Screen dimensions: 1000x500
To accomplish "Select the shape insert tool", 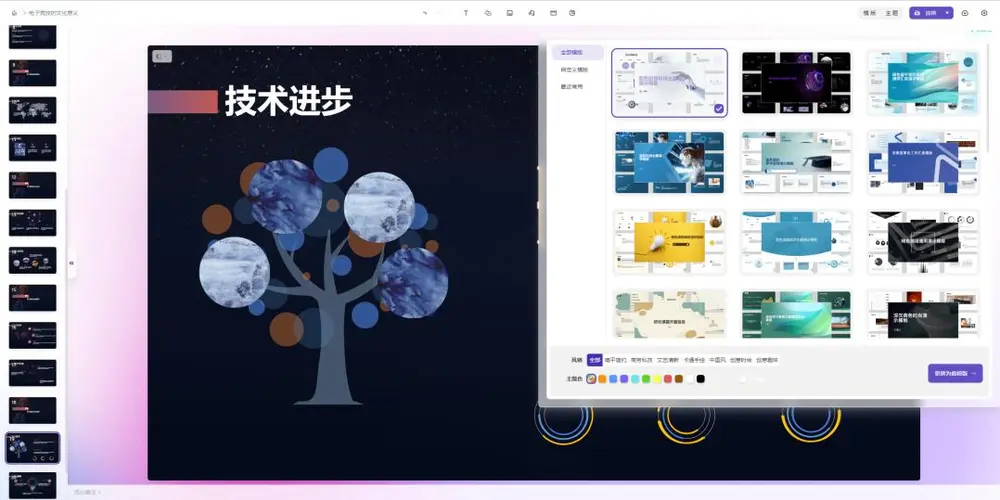I will tap(488, 13).
